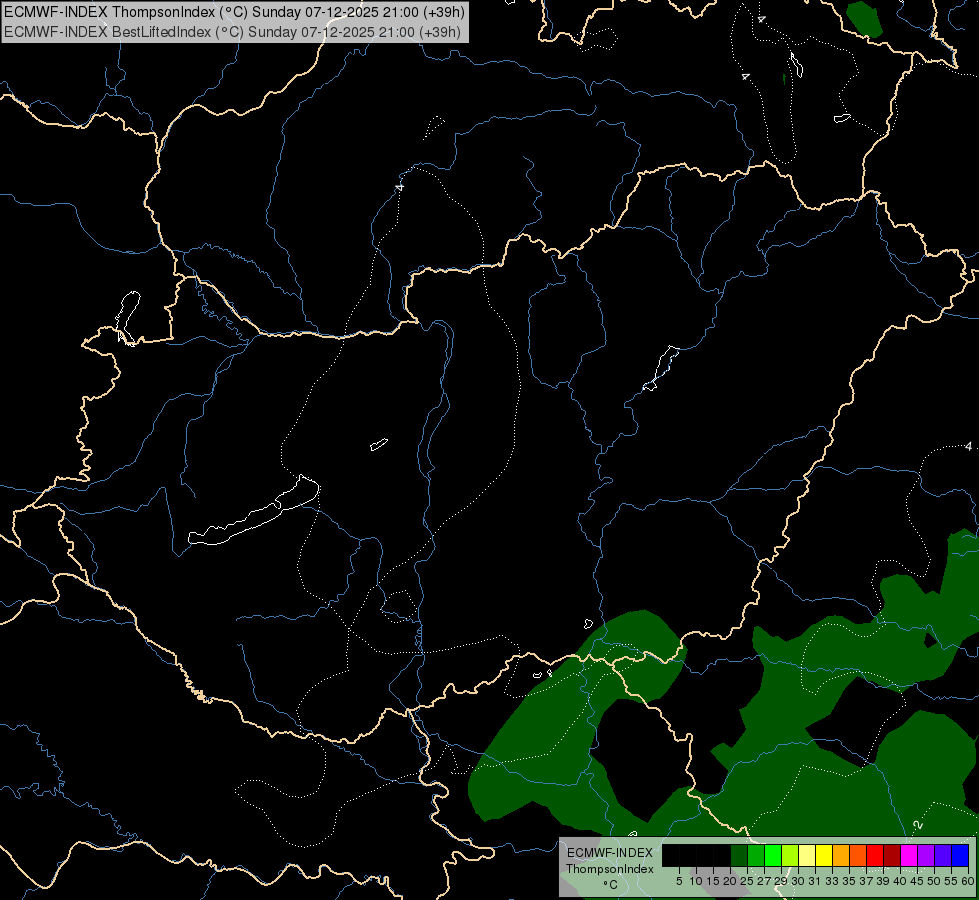
Task: Click the legend scale value 30
Action: coord(798,881)
